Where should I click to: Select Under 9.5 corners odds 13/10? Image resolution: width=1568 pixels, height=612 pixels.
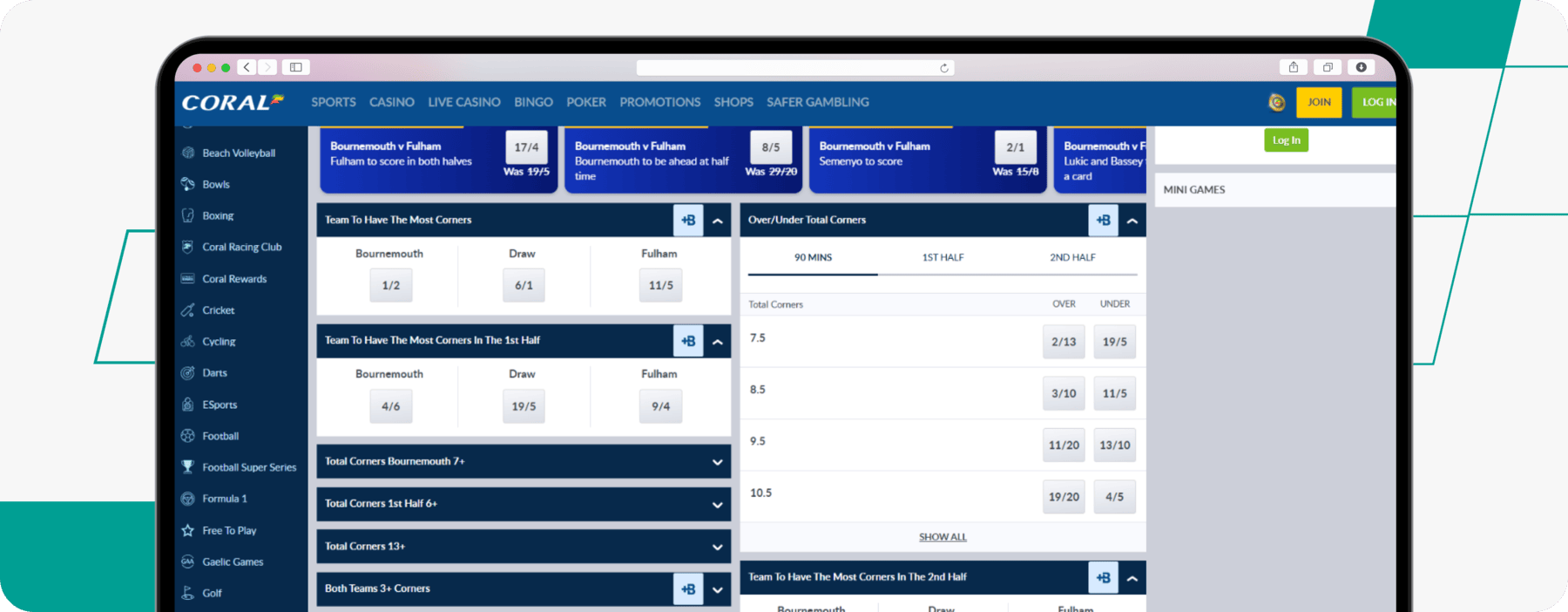click(x=1115, y=445)
